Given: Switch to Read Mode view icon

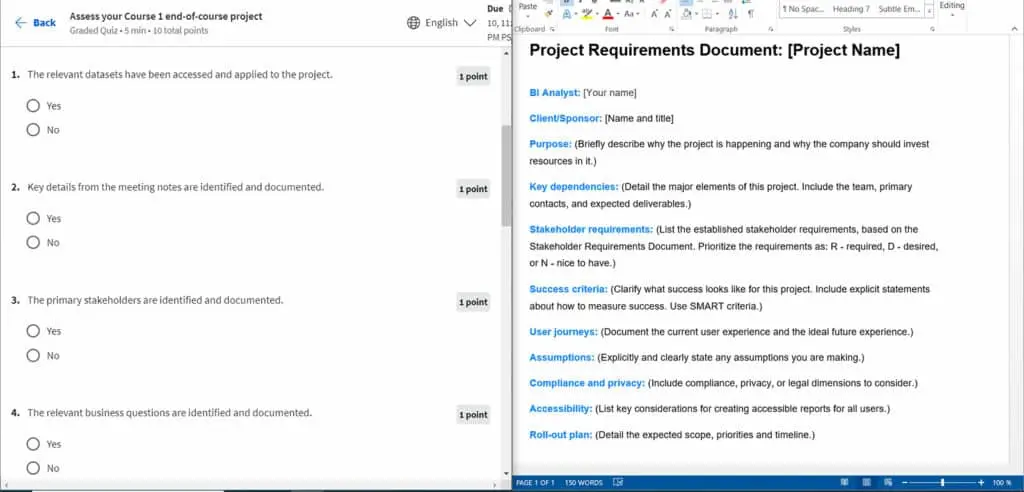Looking at the screenshot, I should point(844,482).
